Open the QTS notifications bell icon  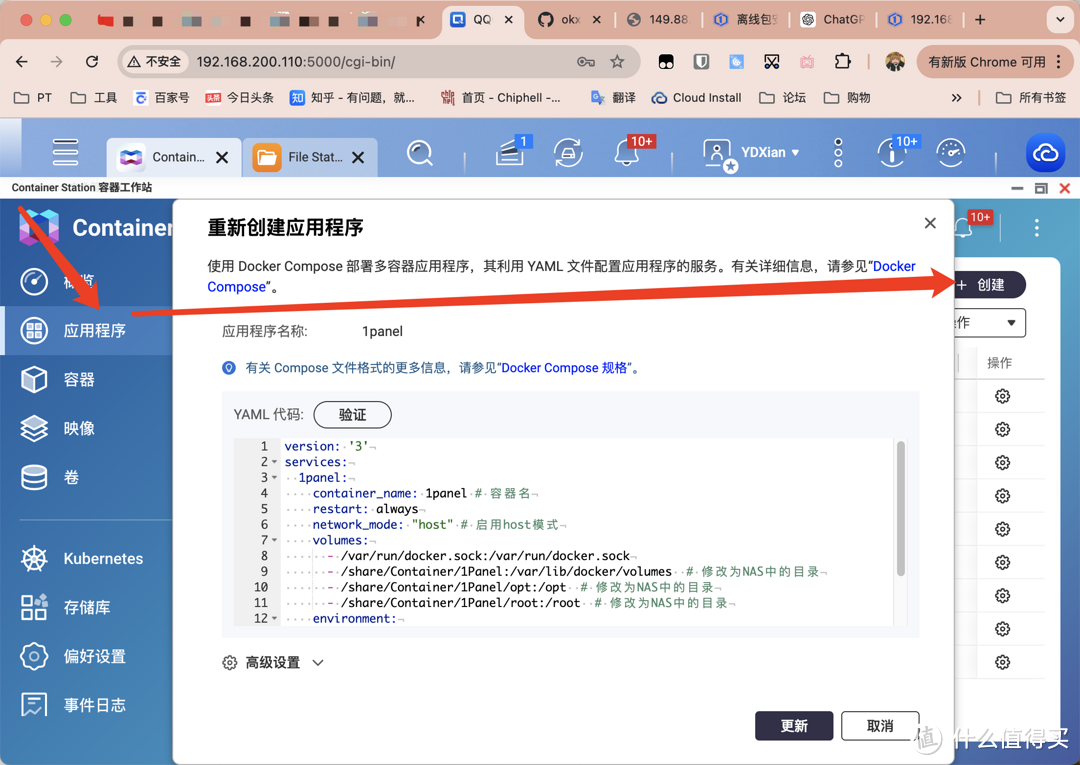click(627, 153)
